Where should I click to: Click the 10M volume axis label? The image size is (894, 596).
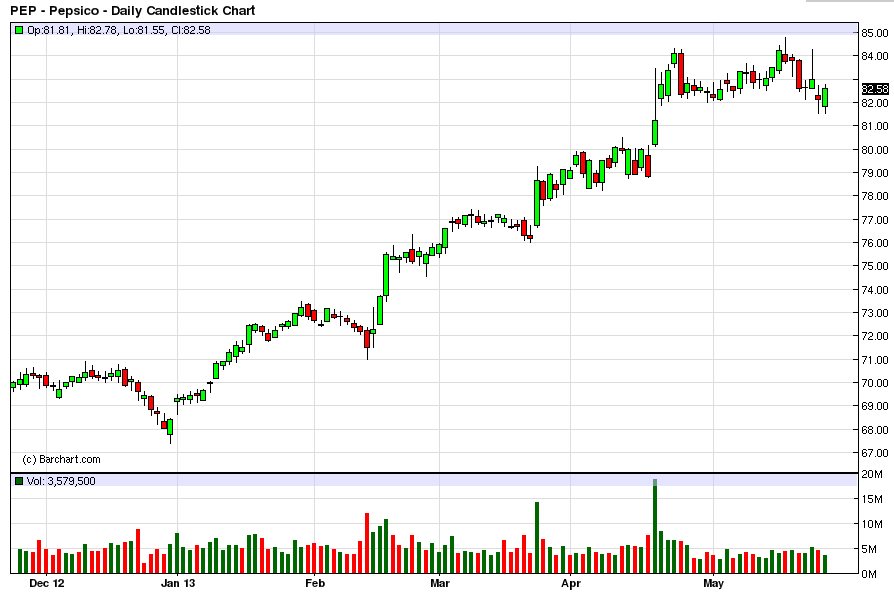(x=872, y=524)
